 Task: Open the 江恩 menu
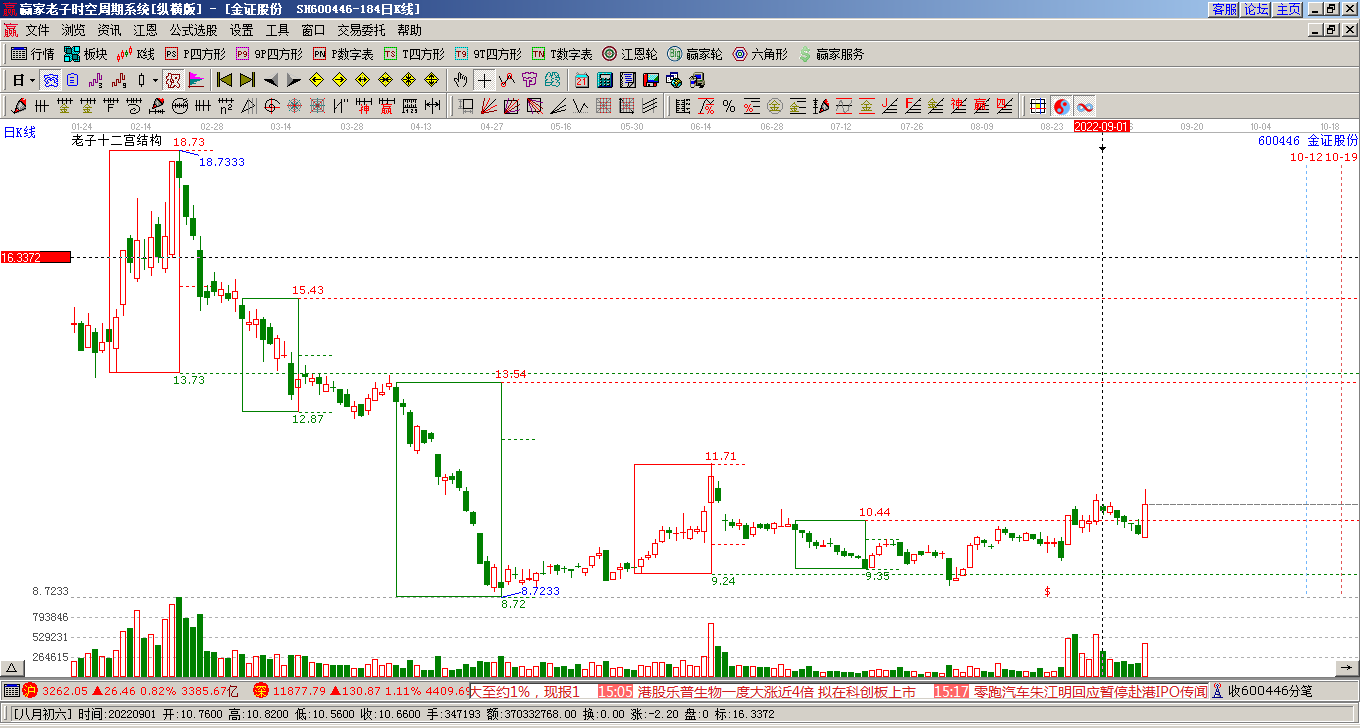click(x=145, y=30)
